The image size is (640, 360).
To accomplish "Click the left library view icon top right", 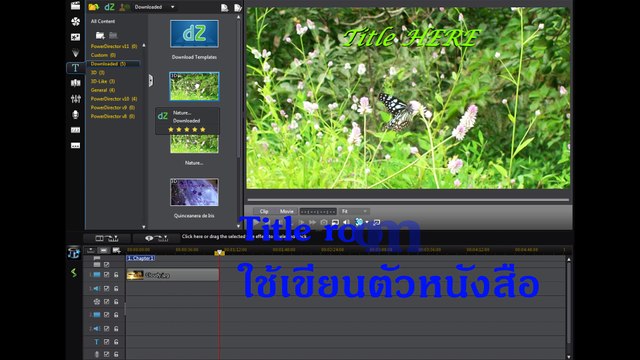I will point(224,7).
